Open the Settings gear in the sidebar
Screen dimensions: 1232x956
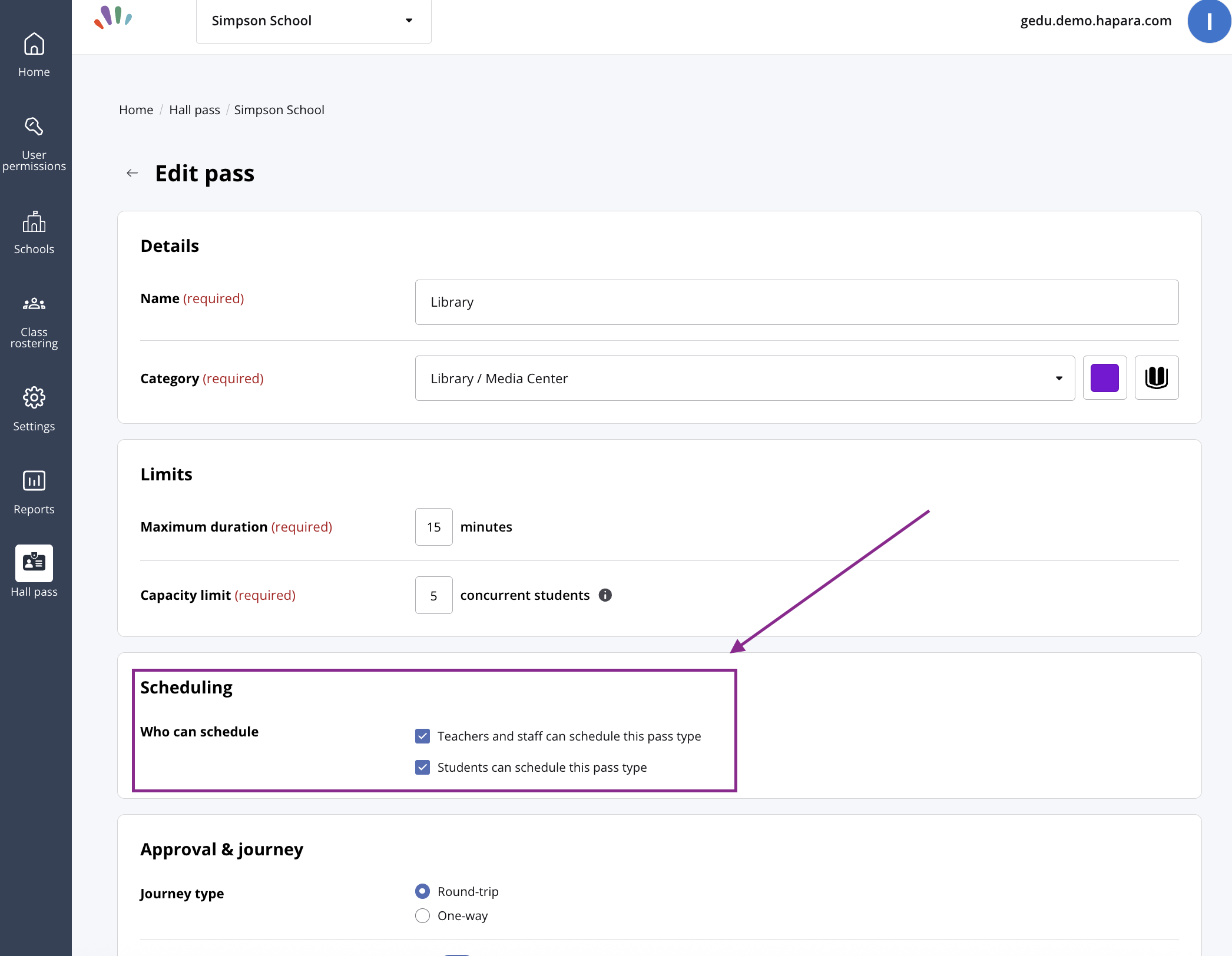tap(34, 410)
